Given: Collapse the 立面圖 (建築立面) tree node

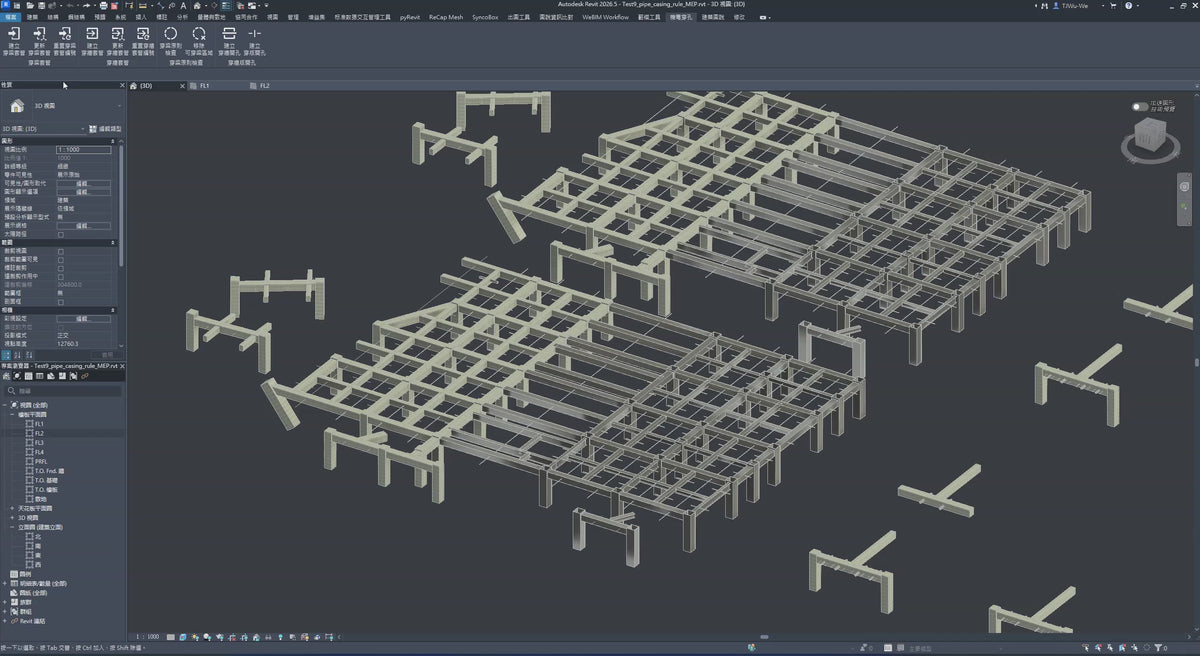Looking at the screenshot, I should click(13, 527).
